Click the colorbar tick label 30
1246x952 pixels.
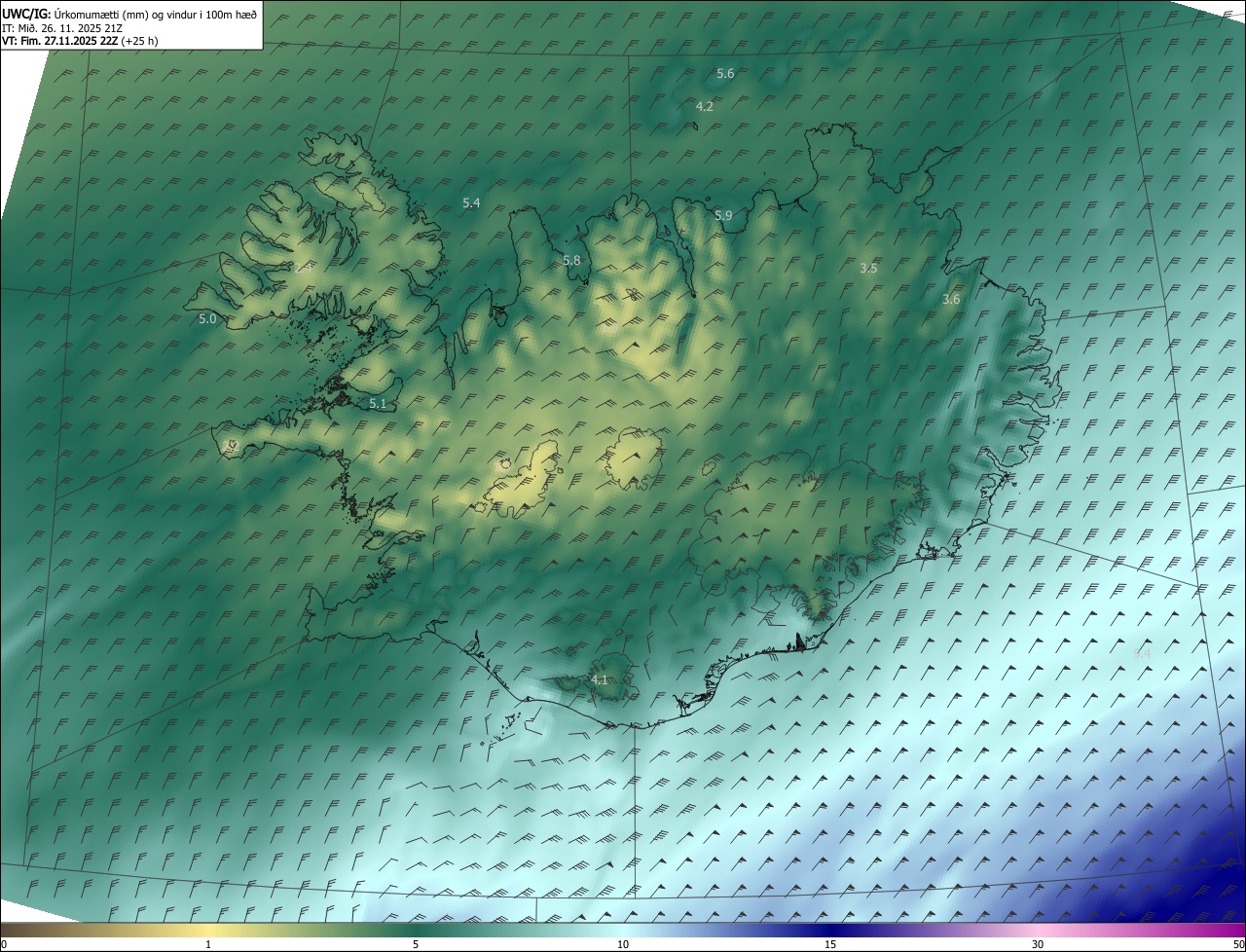[x=1038, y=945]
